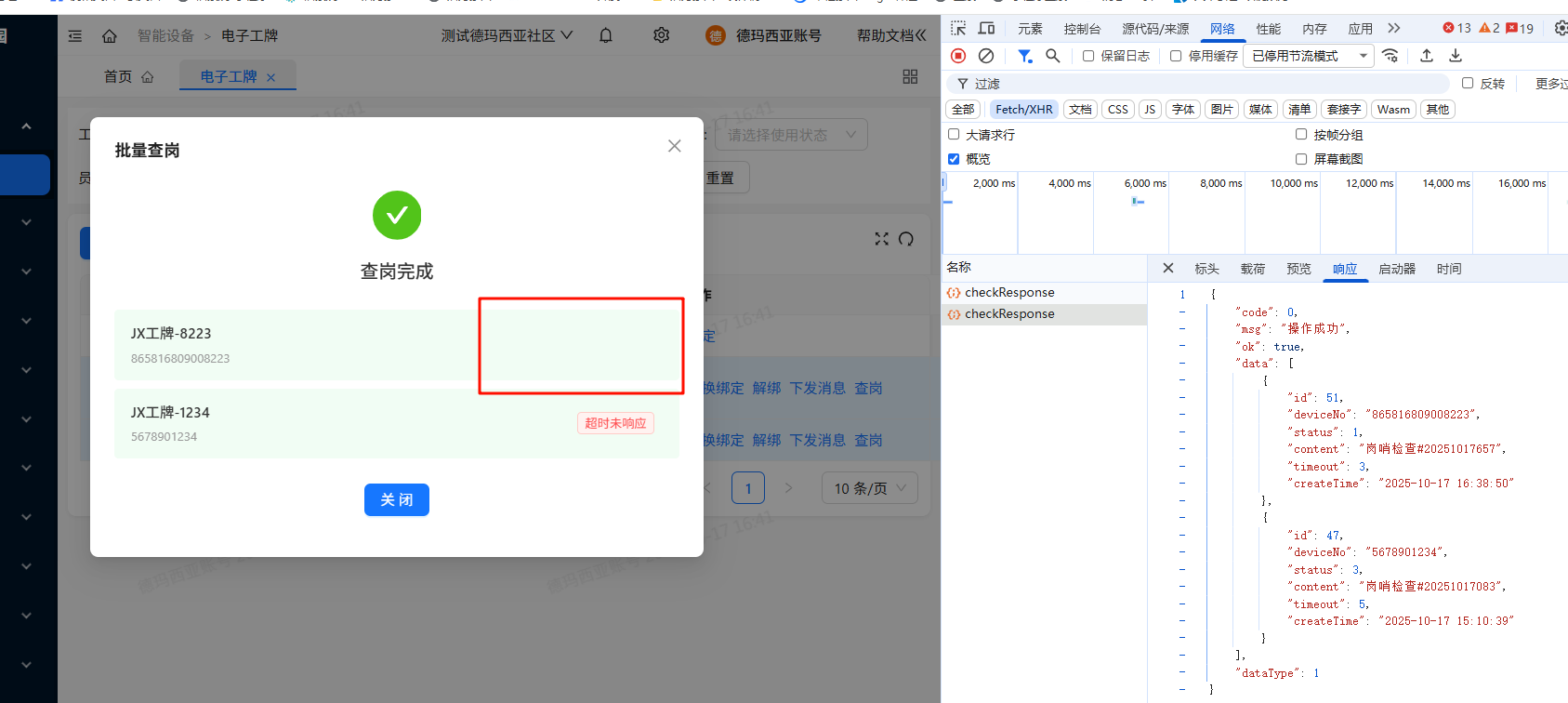This screenshot has height=703, width=1568.
Task: Click the 关闭 button in dialog
Action: click(397, 499)
